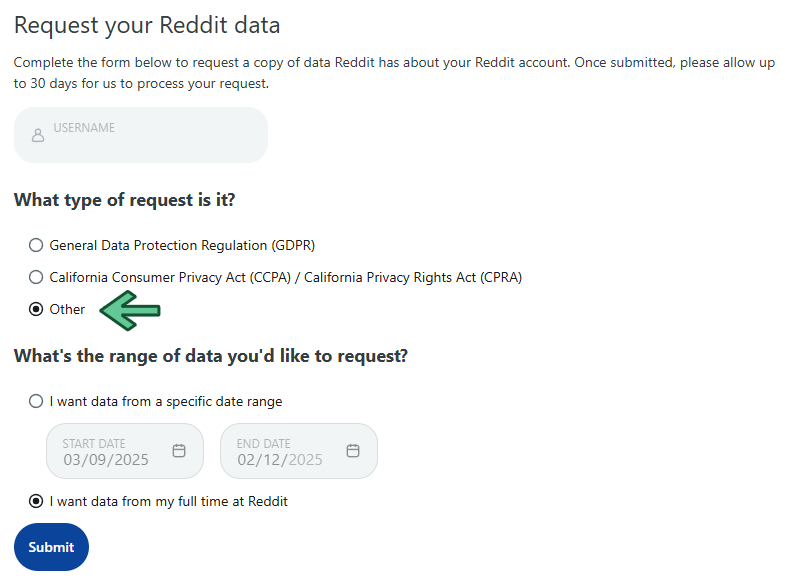
Task: Enable the specific date range radio circle
Action: coord(36,401)
